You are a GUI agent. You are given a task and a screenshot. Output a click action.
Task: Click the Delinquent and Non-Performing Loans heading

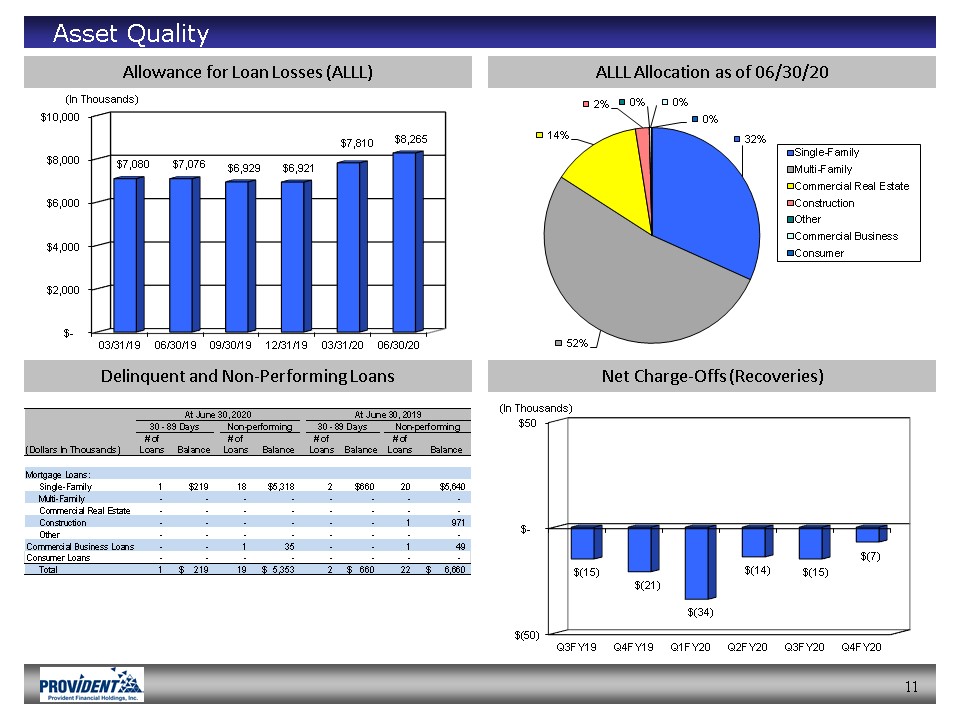pos(247,376)
